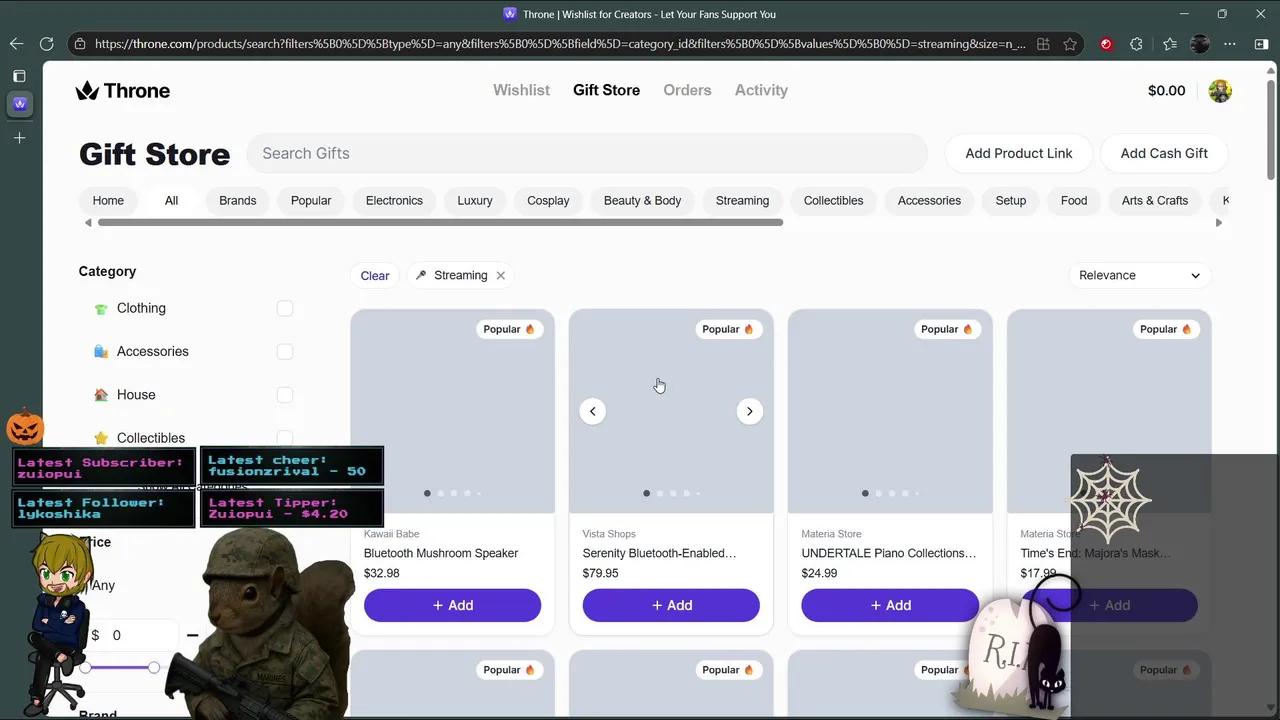Bookmark this page with star icon

coord(1070,44)
